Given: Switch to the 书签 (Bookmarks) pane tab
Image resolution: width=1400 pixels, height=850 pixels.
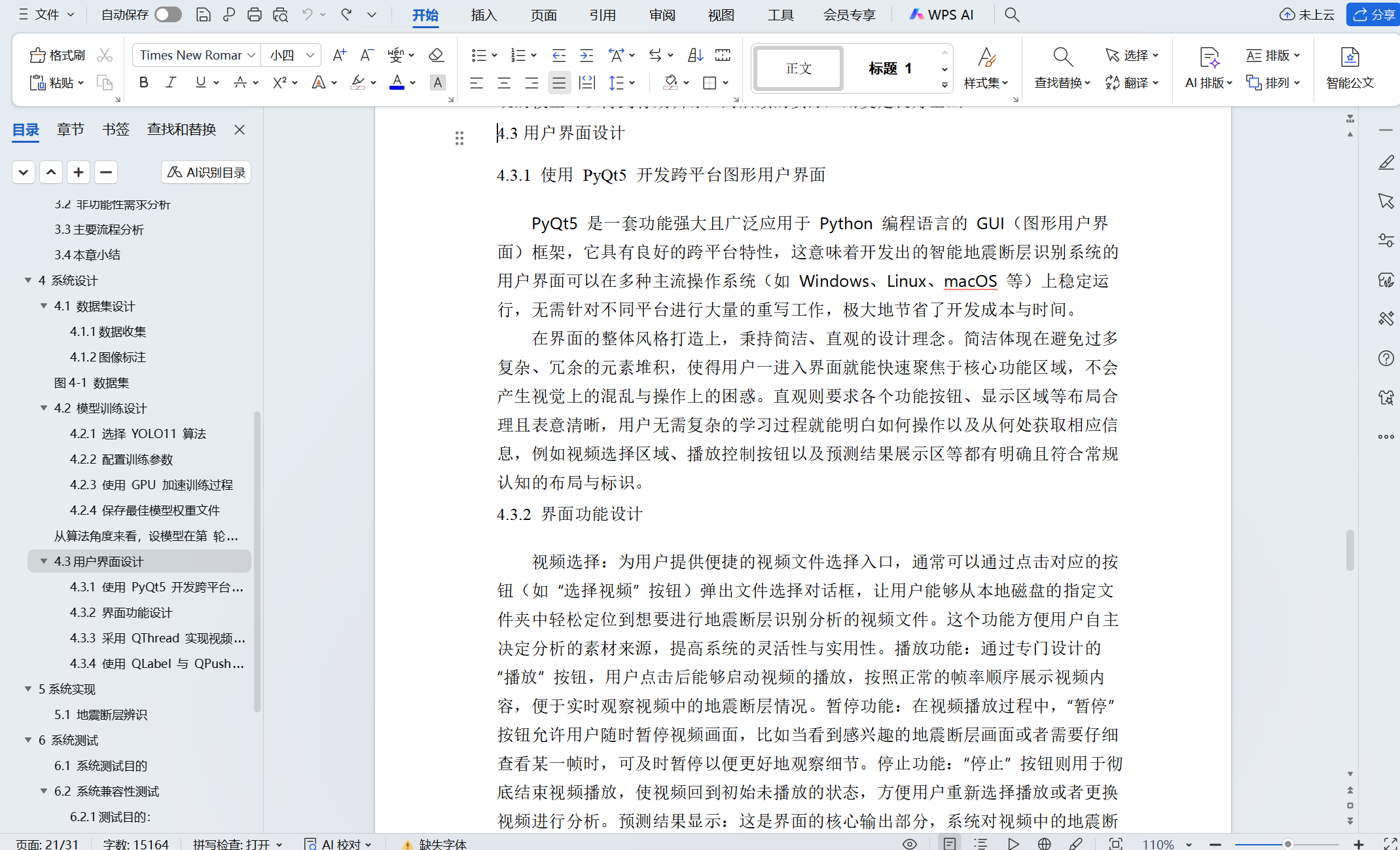Looking at the screenshot, I should pyautogui.click(x=116, y=130).
